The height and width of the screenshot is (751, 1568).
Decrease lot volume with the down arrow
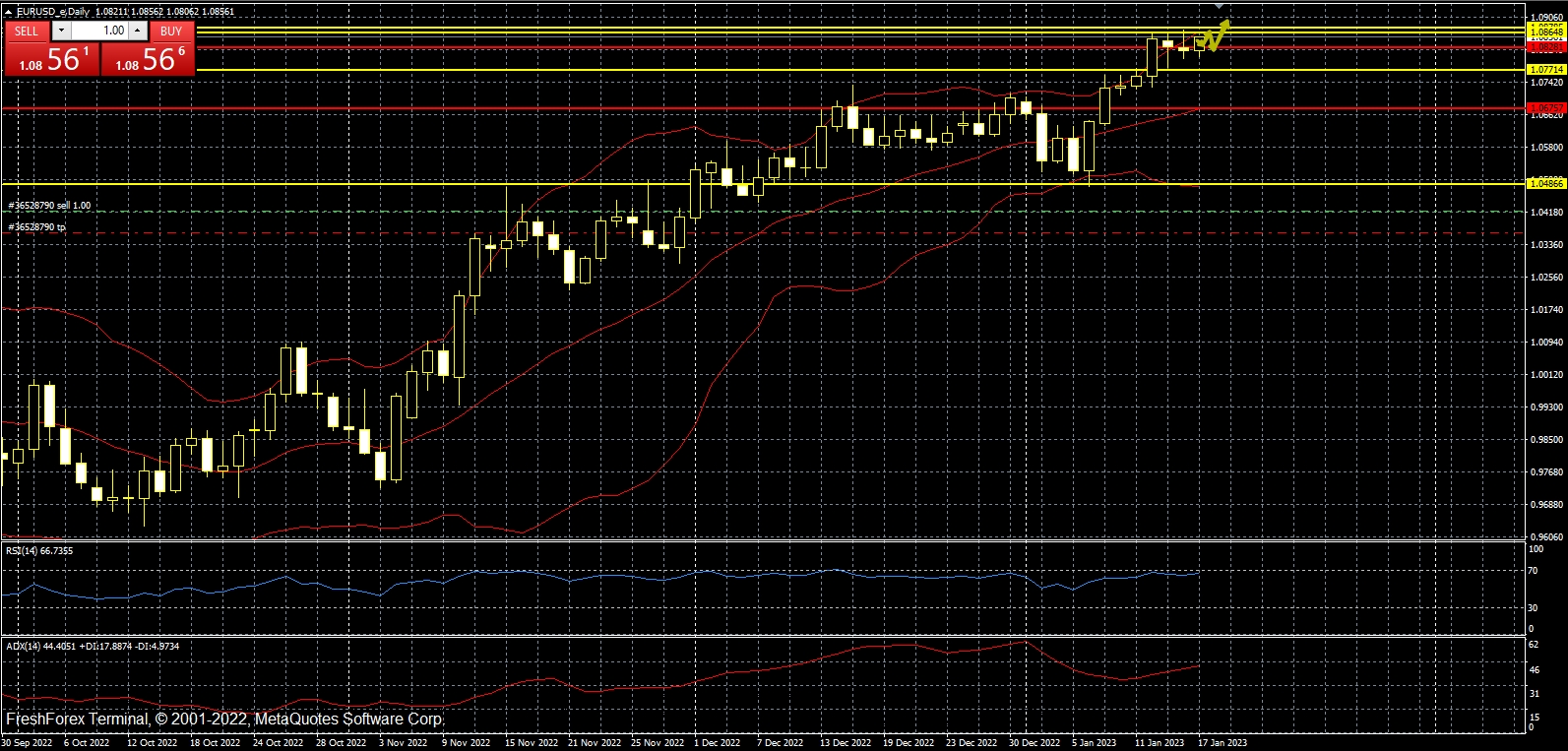(x=62, y=31)
